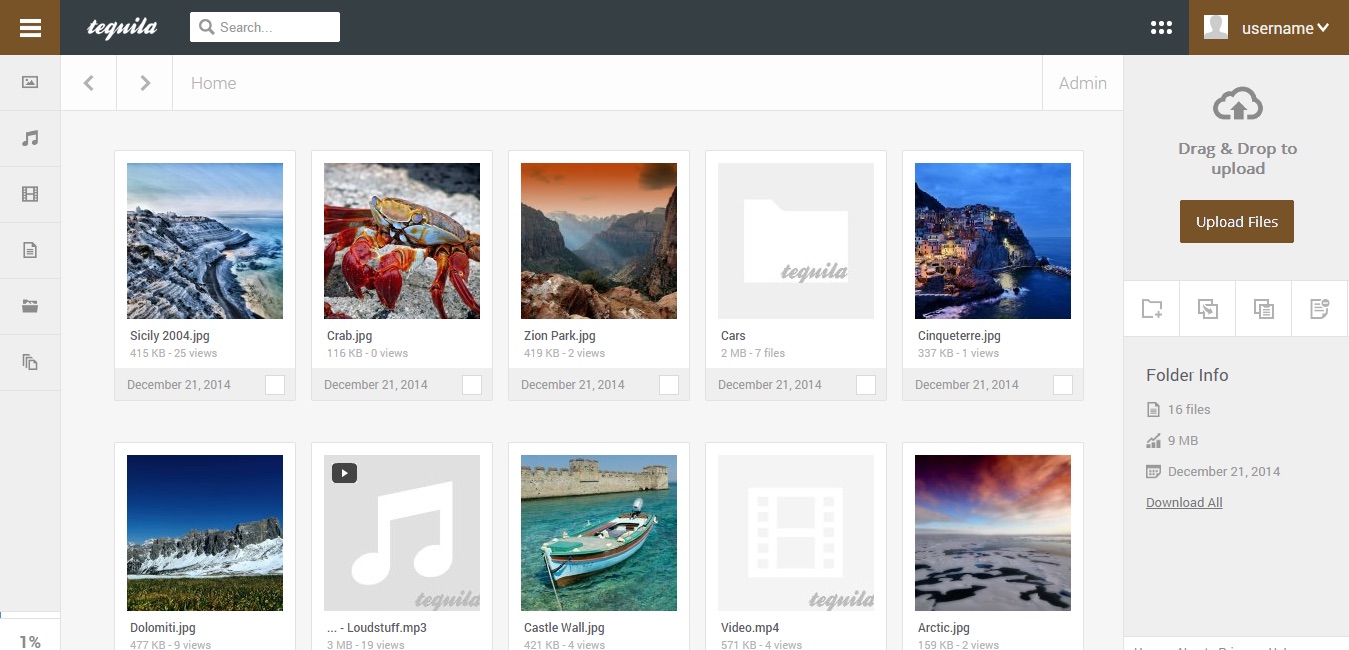Go back with the left chevron arrow

(89, 83)
